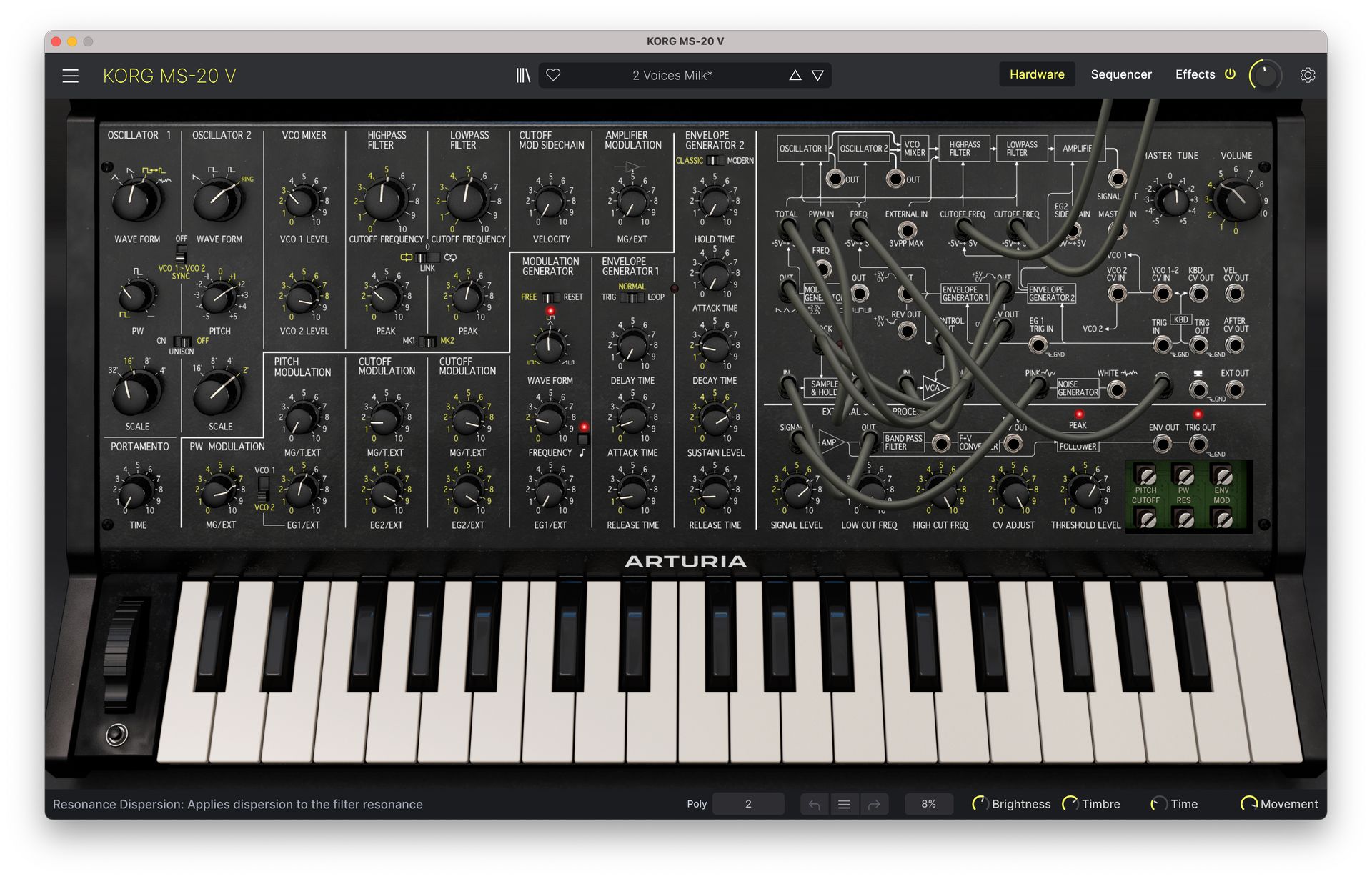This screenshot has height=879, width=1372.
Task: Click the Time macro knob
Action: (1158, 804)
